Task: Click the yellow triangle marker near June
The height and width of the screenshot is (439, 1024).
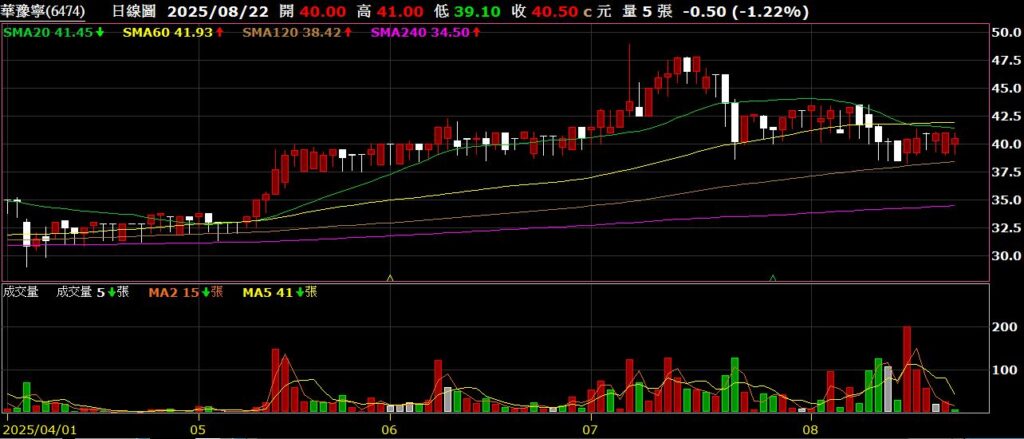Action: pos(390,276)
